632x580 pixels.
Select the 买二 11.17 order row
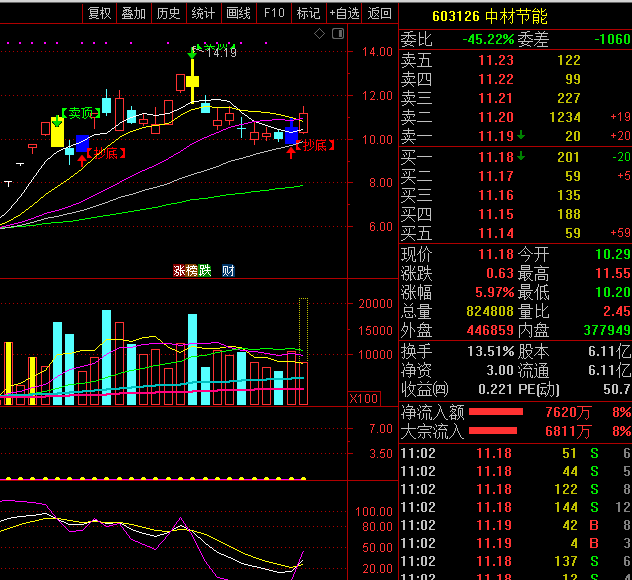[516, 176]
